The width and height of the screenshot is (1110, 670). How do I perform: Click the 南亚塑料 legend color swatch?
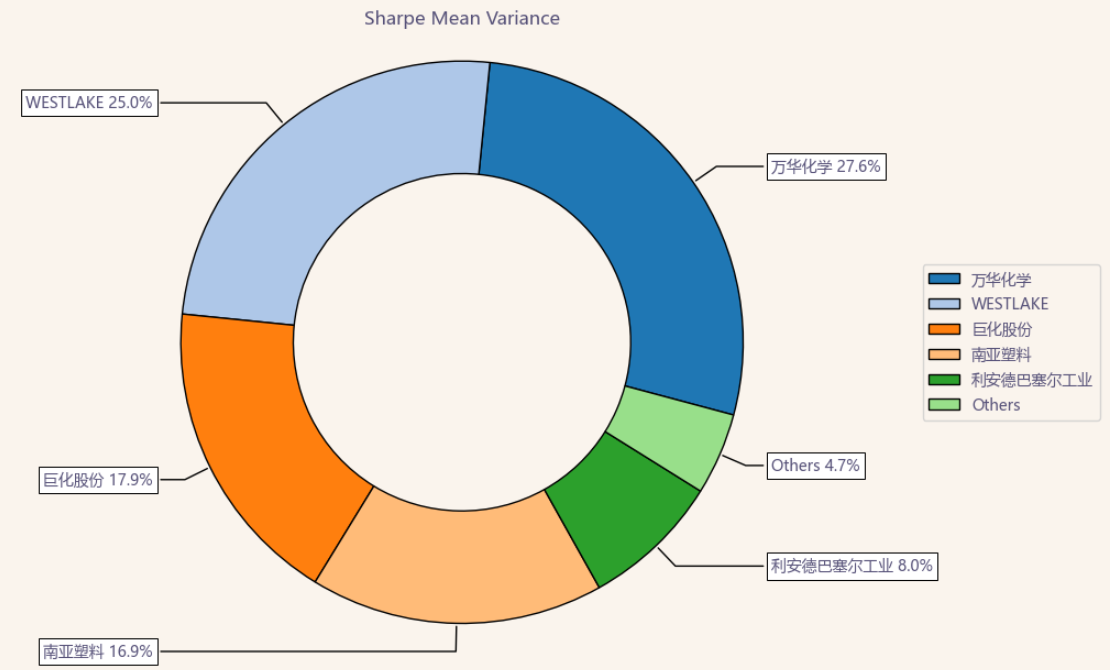point(944,354)
